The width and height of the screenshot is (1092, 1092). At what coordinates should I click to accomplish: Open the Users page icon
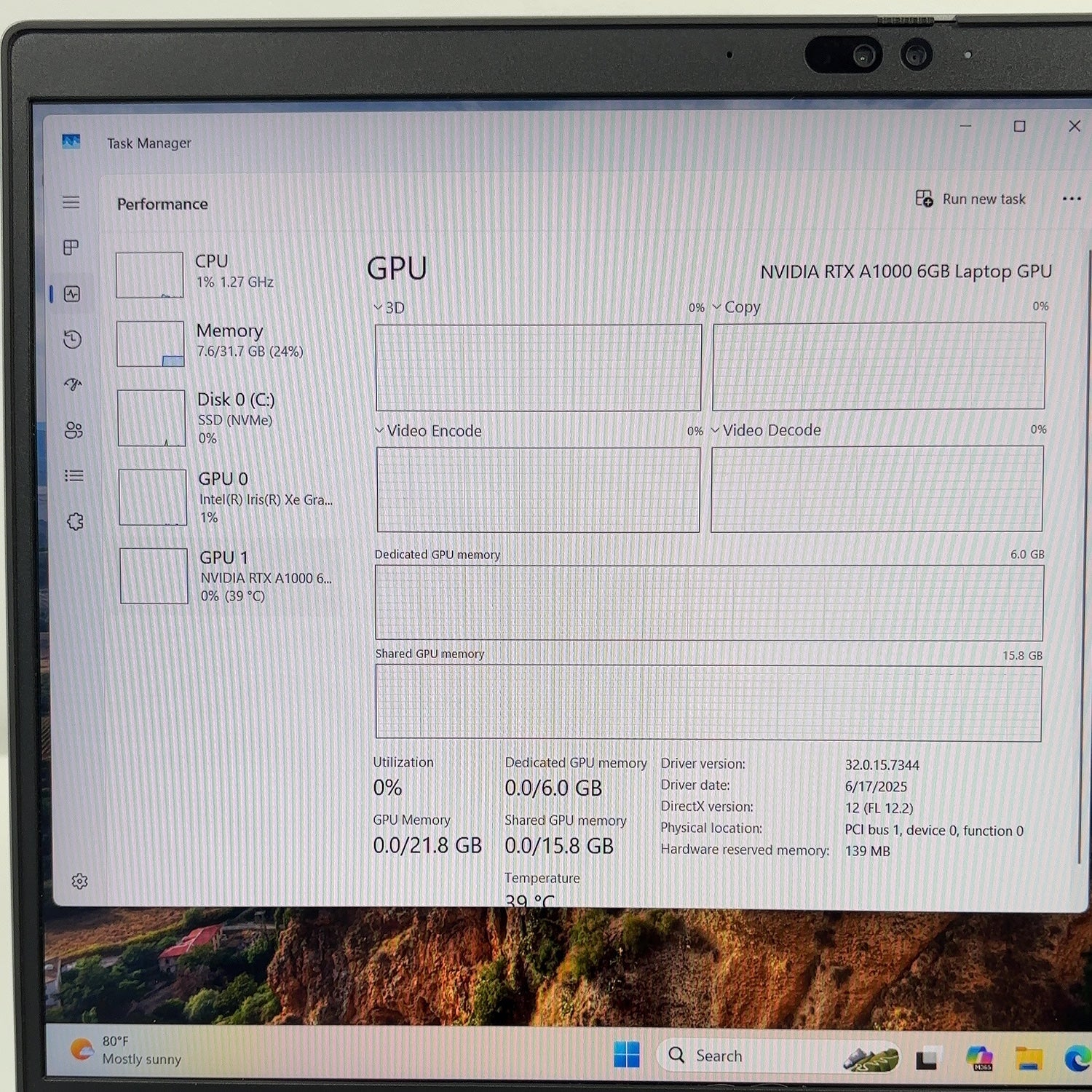(74, 430)
